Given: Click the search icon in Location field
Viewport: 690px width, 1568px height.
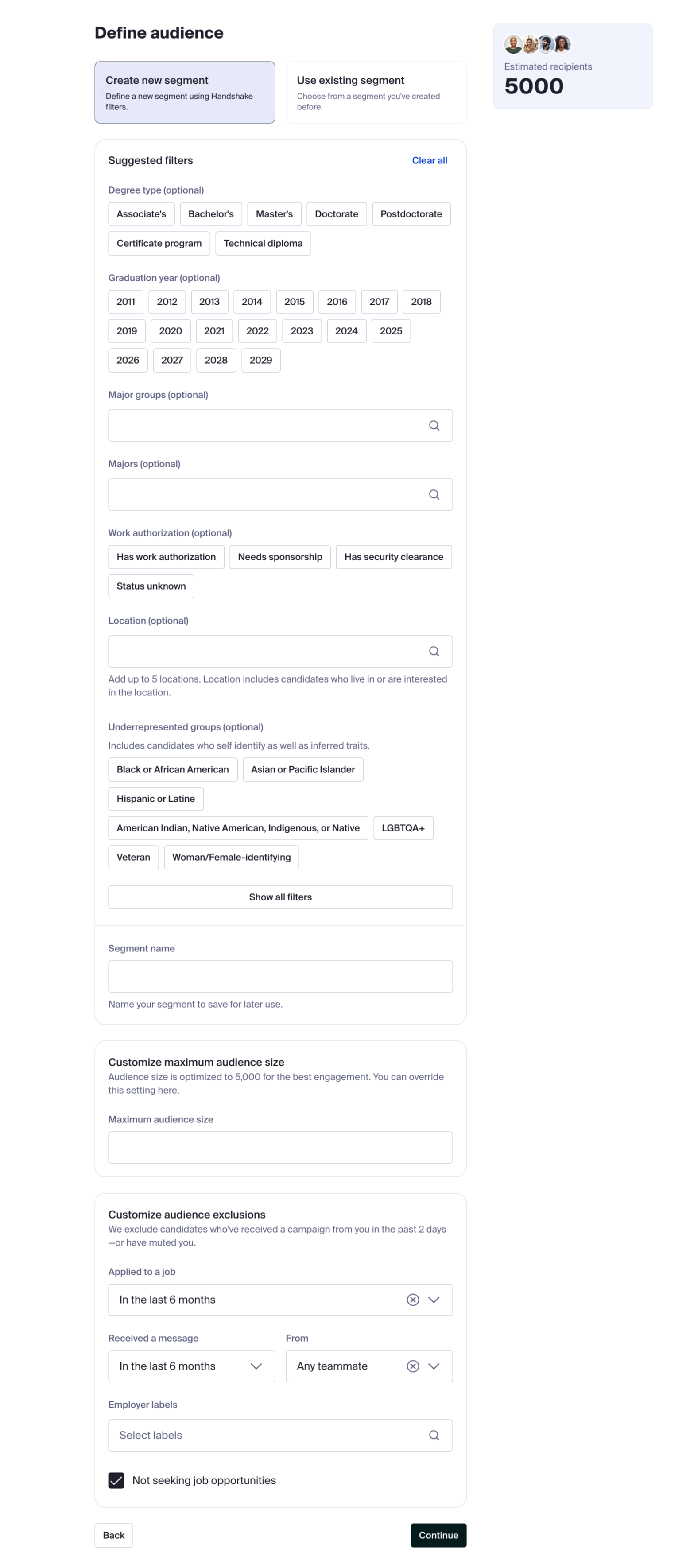Looking at the screenshot, I should (x=434, y=651).
